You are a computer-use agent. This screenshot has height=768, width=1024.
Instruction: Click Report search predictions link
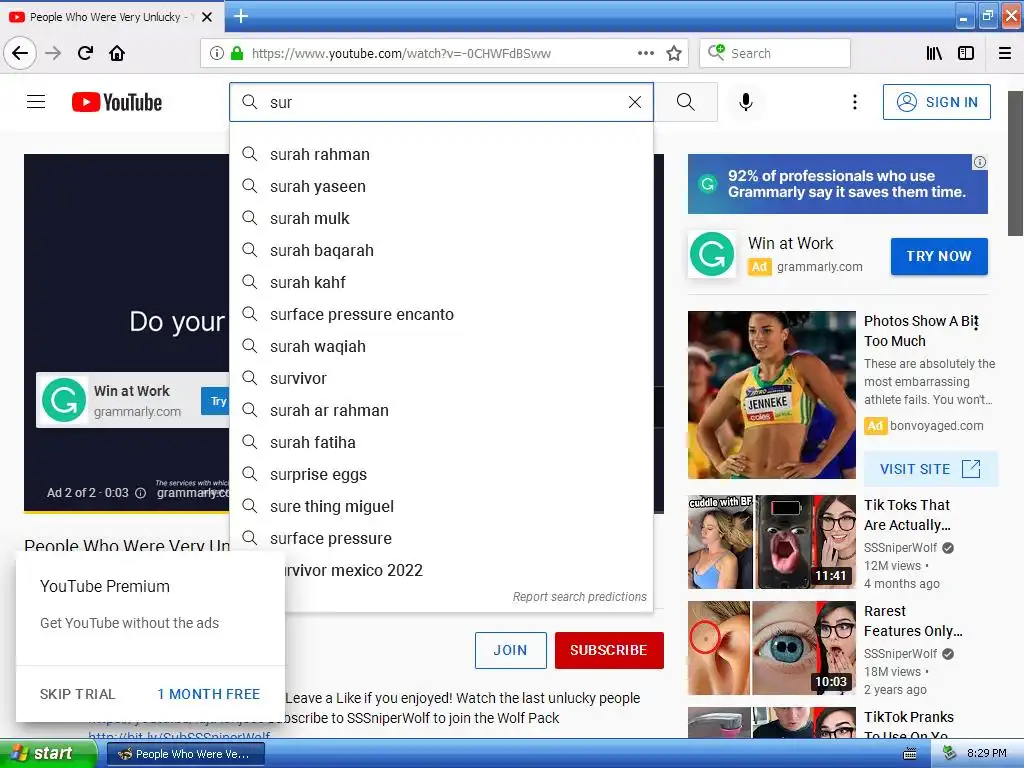[579, 597]
